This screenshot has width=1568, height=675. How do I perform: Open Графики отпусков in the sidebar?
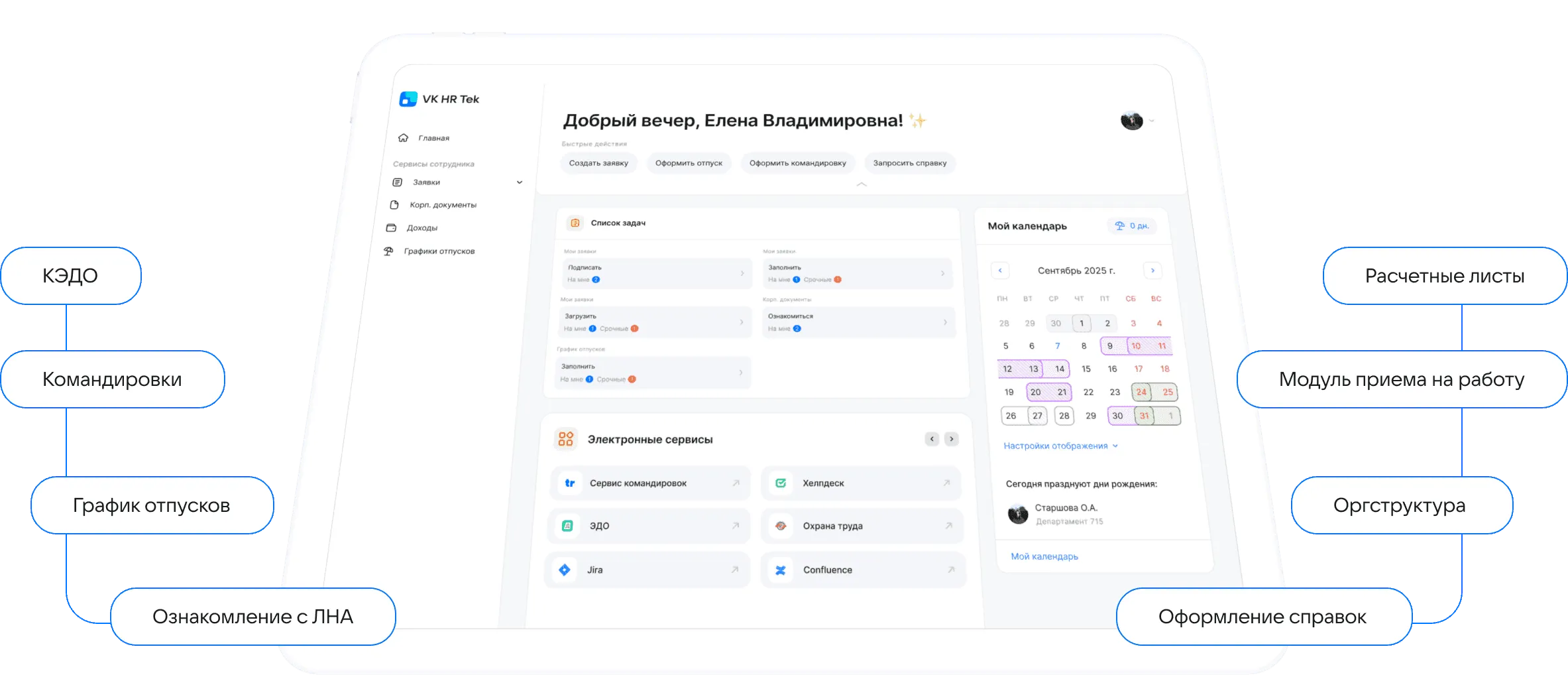439,251
